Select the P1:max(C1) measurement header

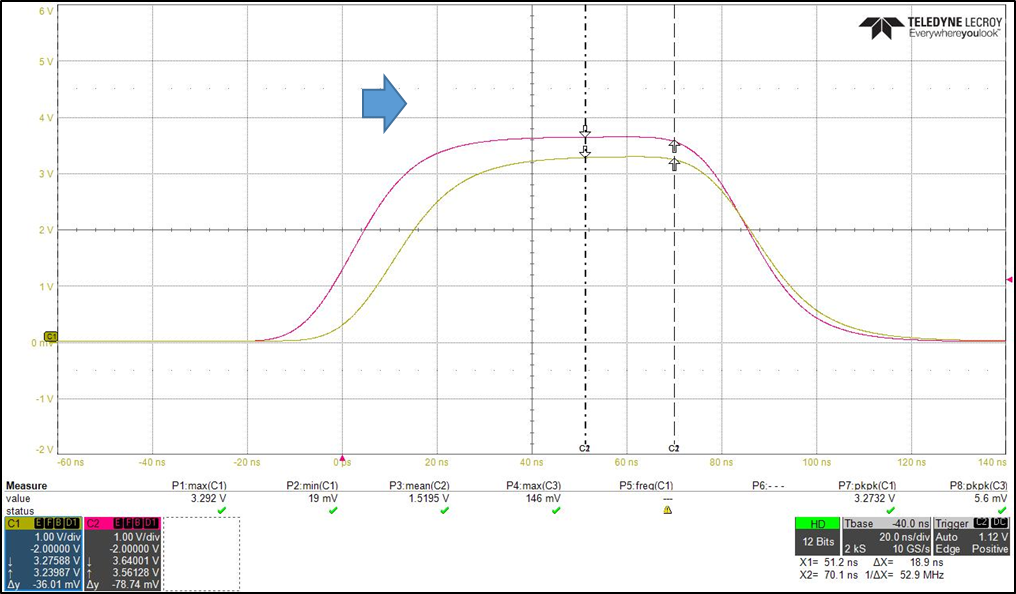[200, 486]
